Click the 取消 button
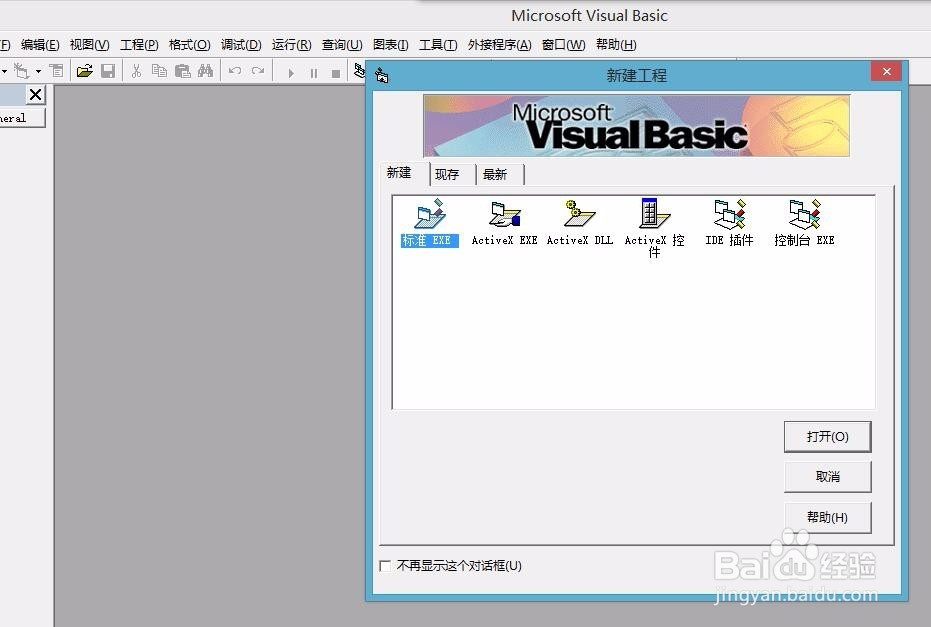 pyautogui.click(x=828, y=477)
